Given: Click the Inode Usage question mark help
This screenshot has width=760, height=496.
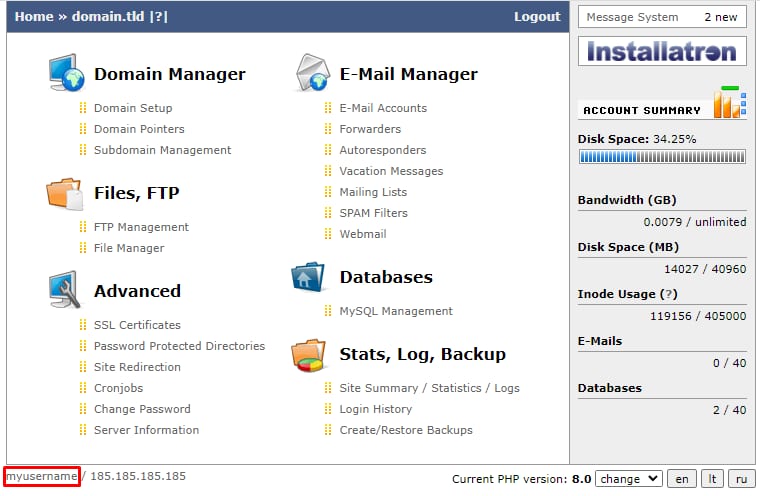Looking at the screenshot, I should tap(669, 294).
